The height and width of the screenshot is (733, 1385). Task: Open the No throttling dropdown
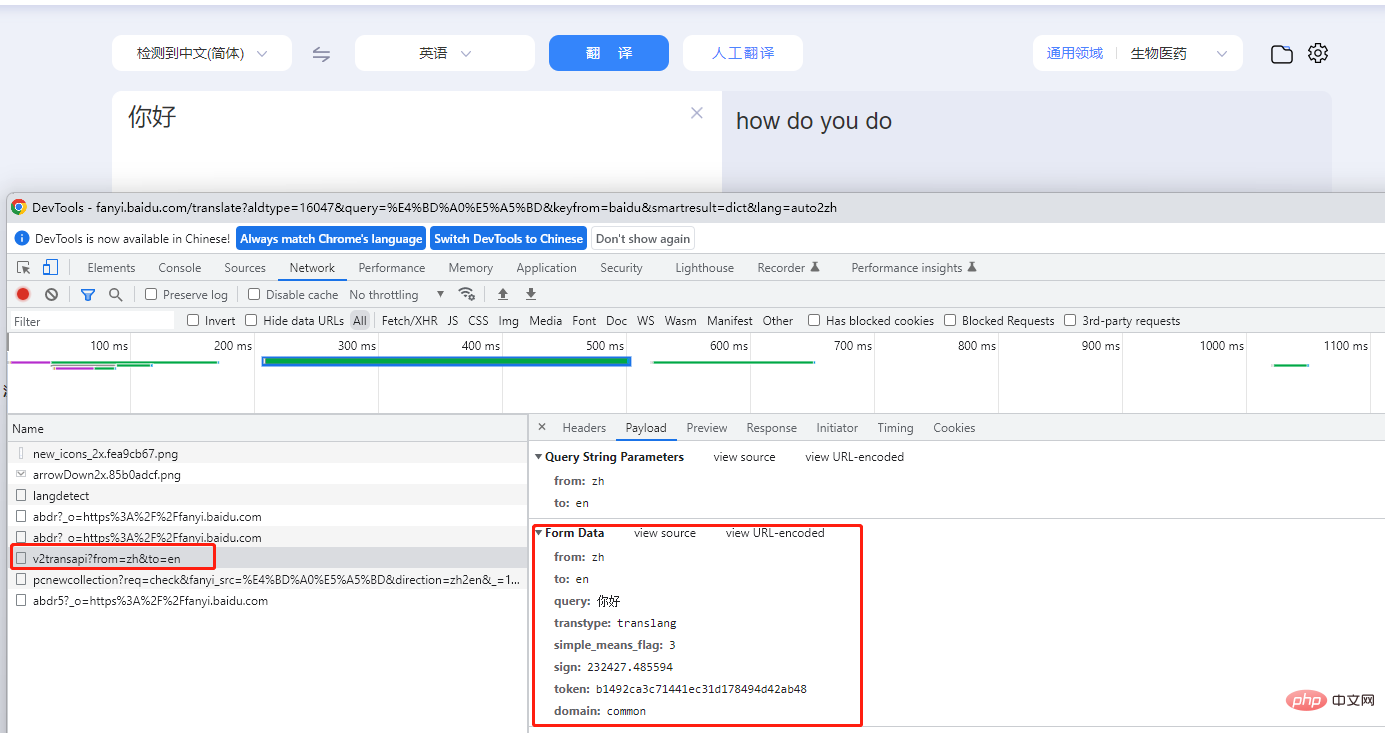click(x=397, y=294)
